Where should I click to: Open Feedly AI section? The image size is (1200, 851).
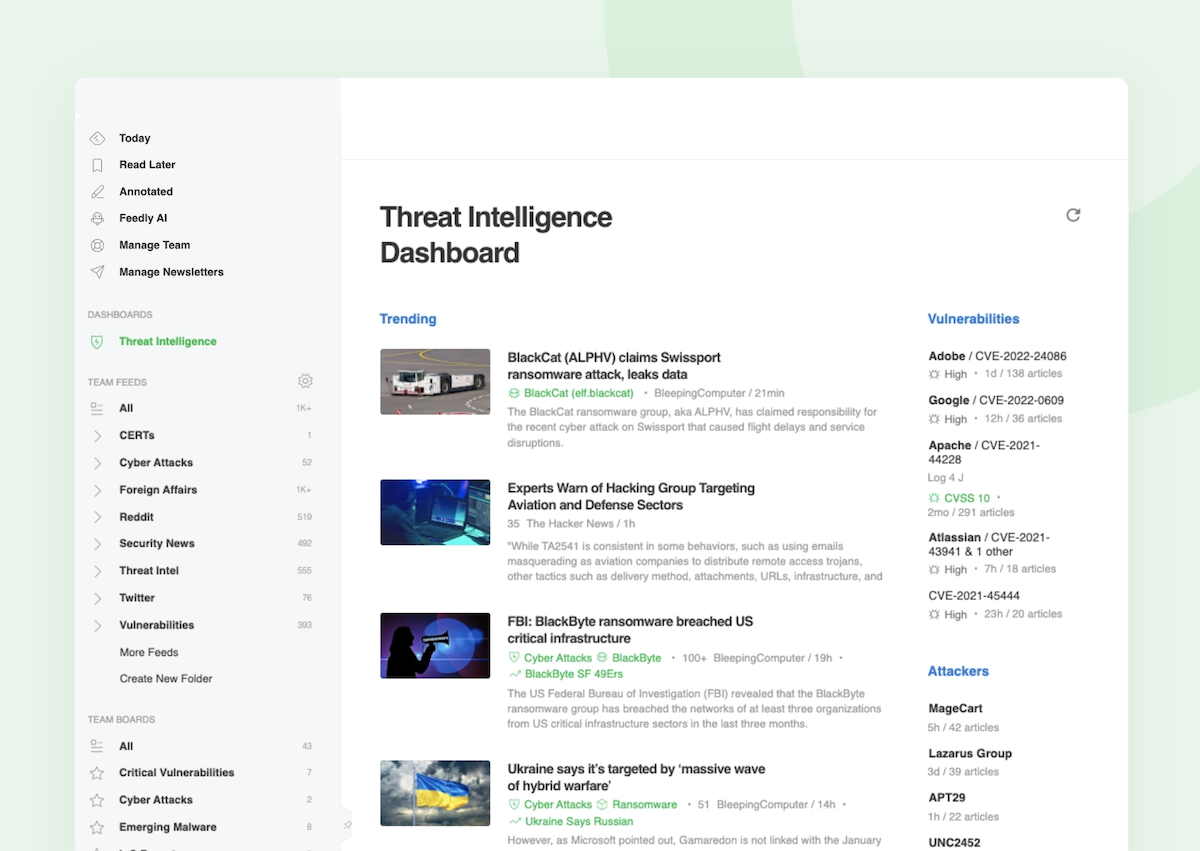click(143, 218)
